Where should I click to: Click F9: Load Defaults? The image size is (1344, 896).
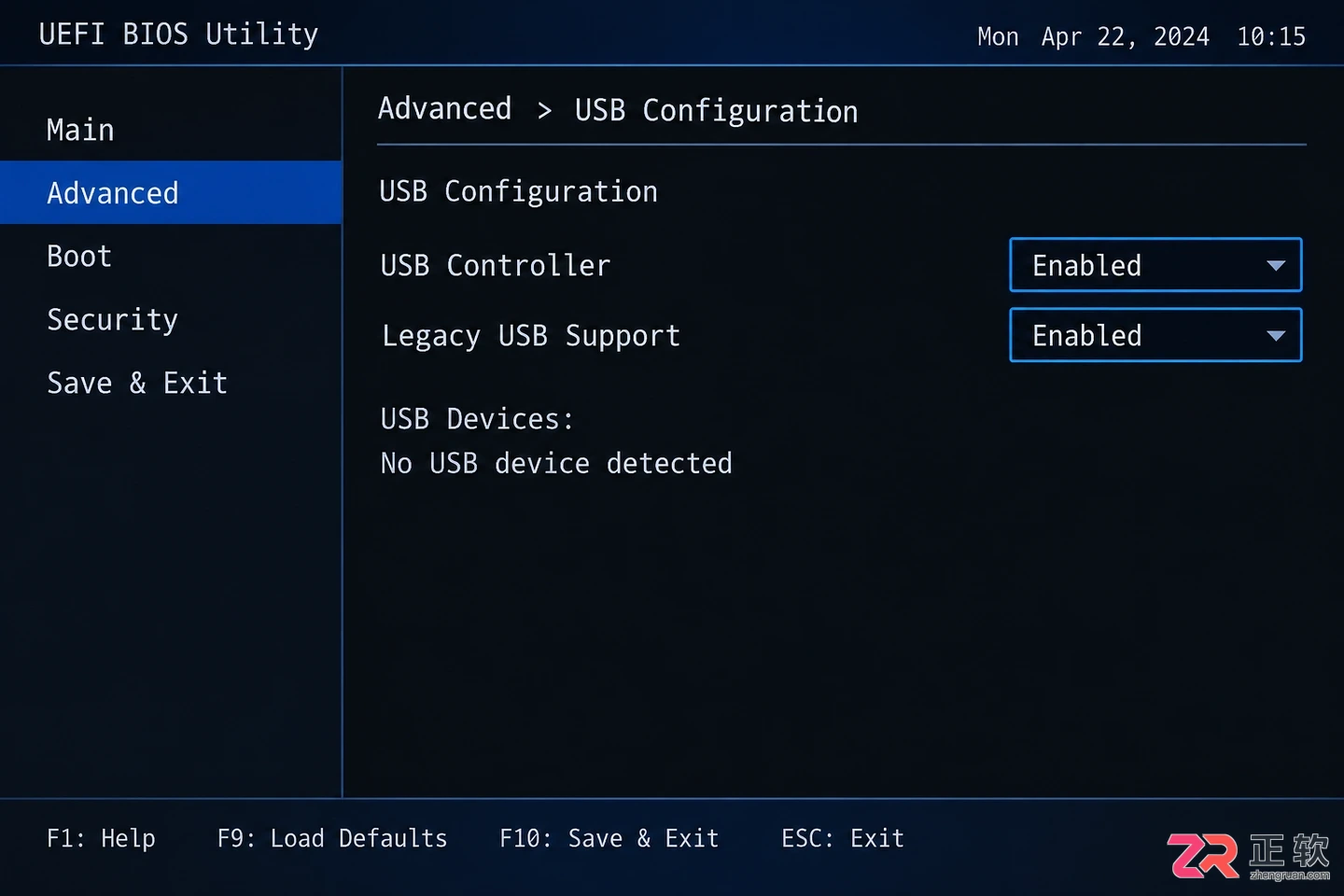332,838
